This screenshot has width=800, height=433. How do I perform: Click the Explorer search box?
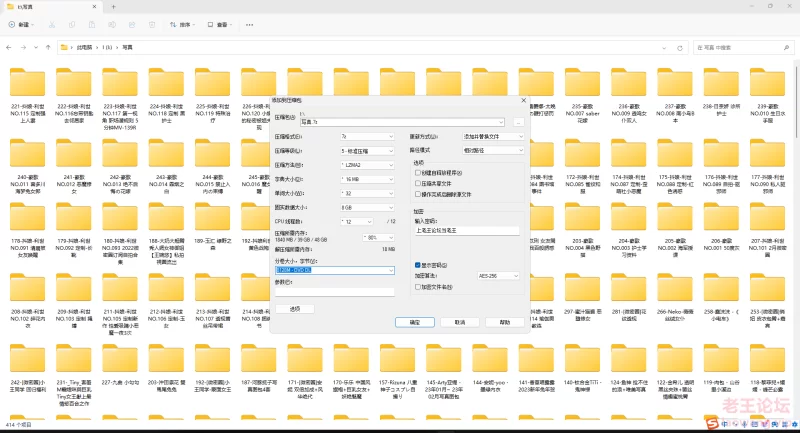click(x=743, y=47)
